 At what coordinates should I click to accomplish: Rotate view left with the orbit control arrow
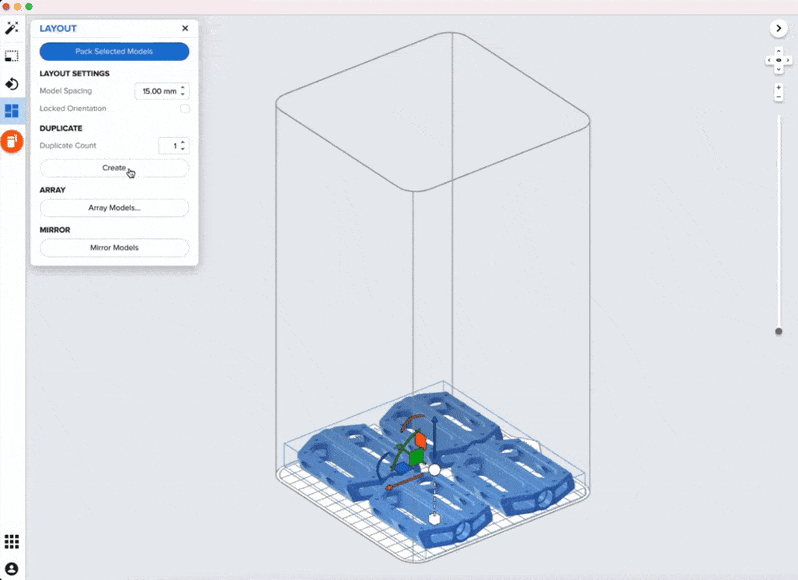coord(769,61)
